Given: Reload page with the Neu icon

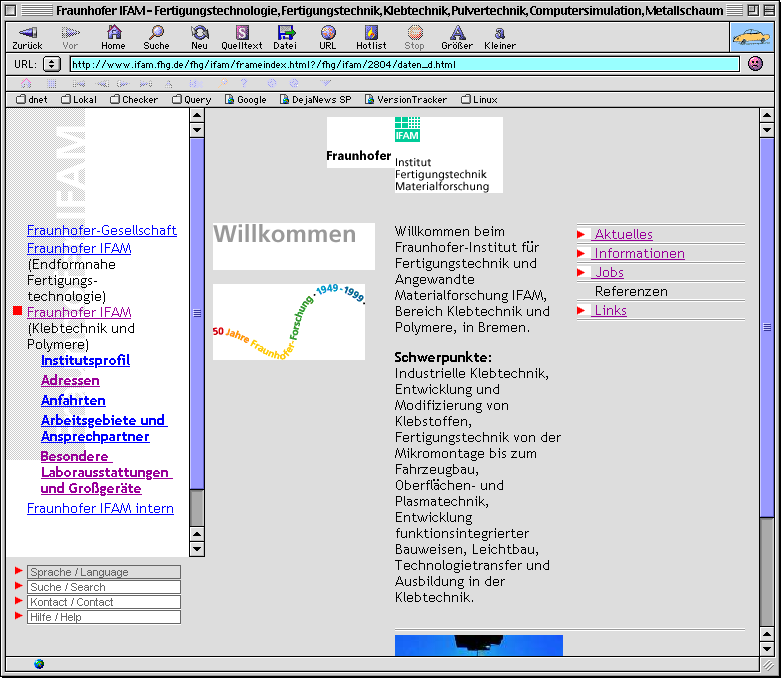Looking at the screenshot, I should [x=199, y=38].
